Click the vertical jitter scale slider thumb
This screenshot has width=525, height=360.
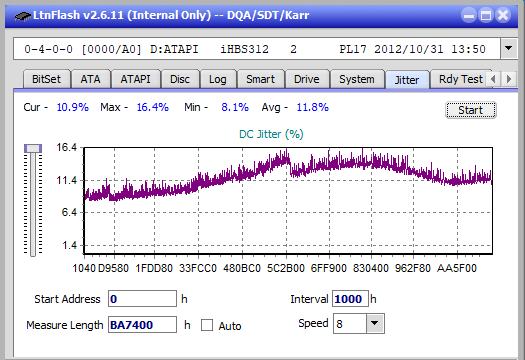coord(33,148)
